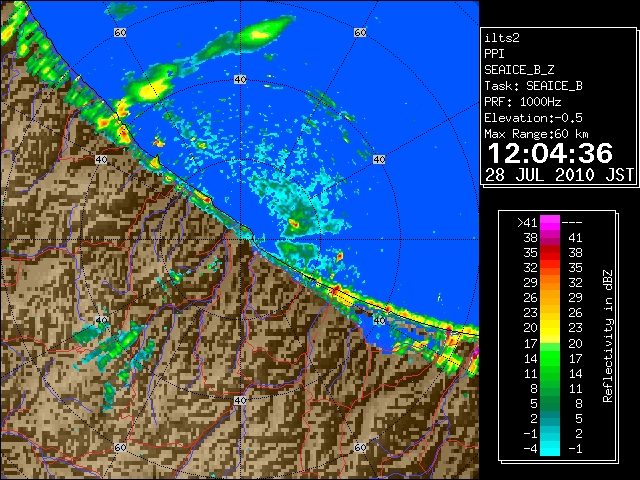The width and height of the screenshot is (640, 480).
Task: Click the northeast "60" range ring label
Action: tap(360, 32)
